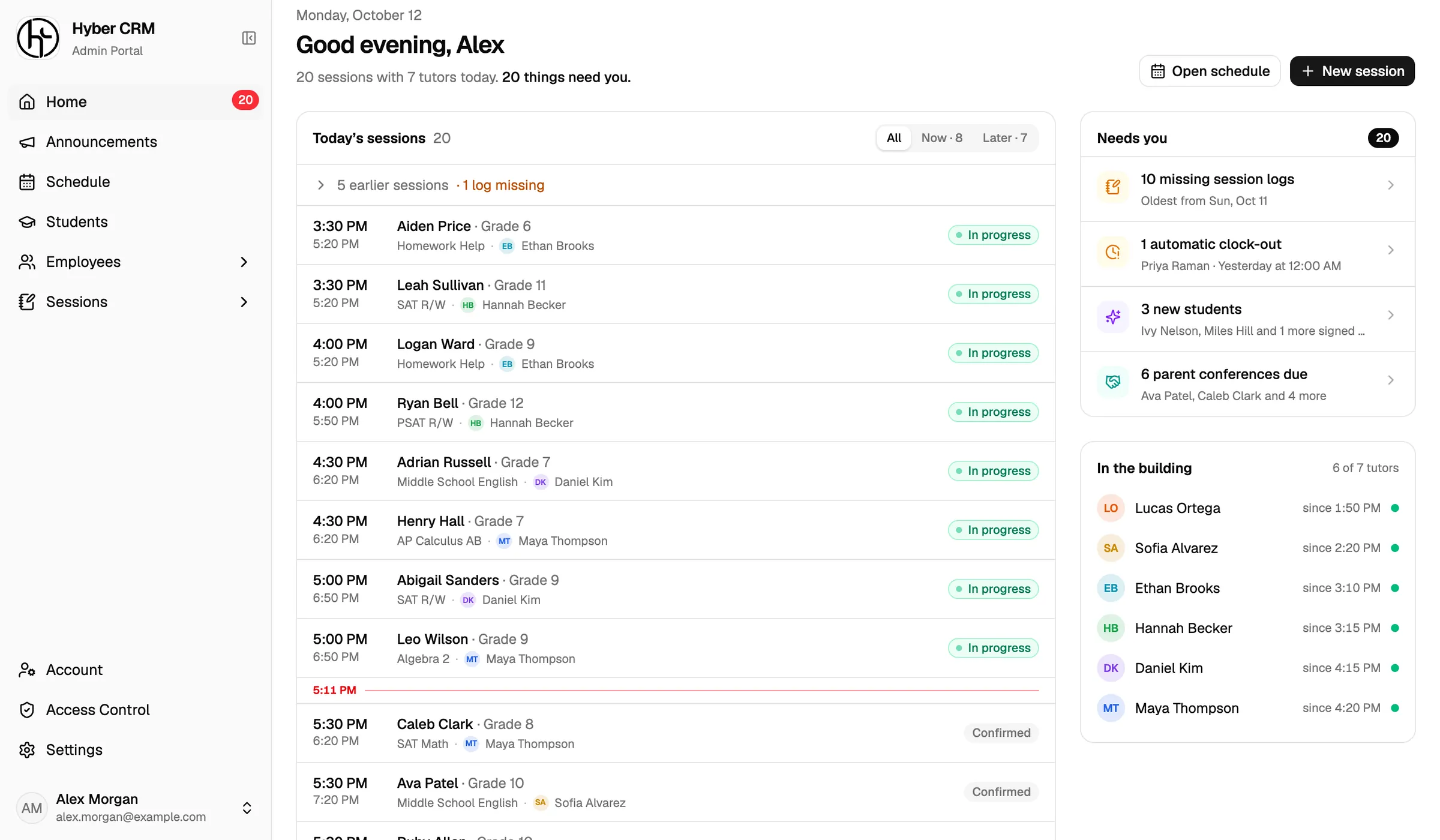Click Maya Thompson's MT avatar in building list
Viewport: 1440px width, 840px height.
pos(1111,708)
